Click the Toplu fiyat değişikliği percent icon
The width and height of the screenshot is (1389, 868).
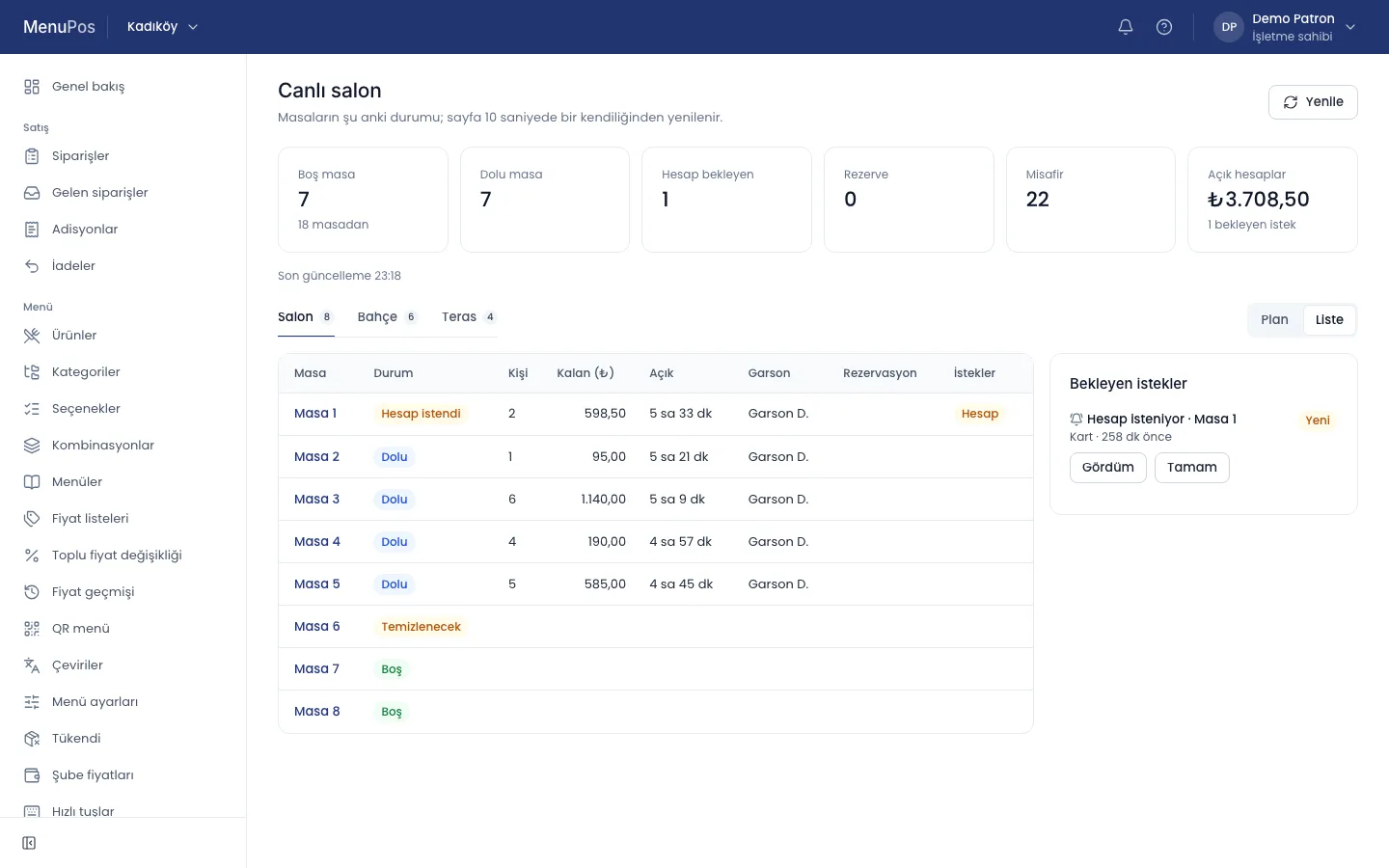pyautogui.click(x=32, y=556)
